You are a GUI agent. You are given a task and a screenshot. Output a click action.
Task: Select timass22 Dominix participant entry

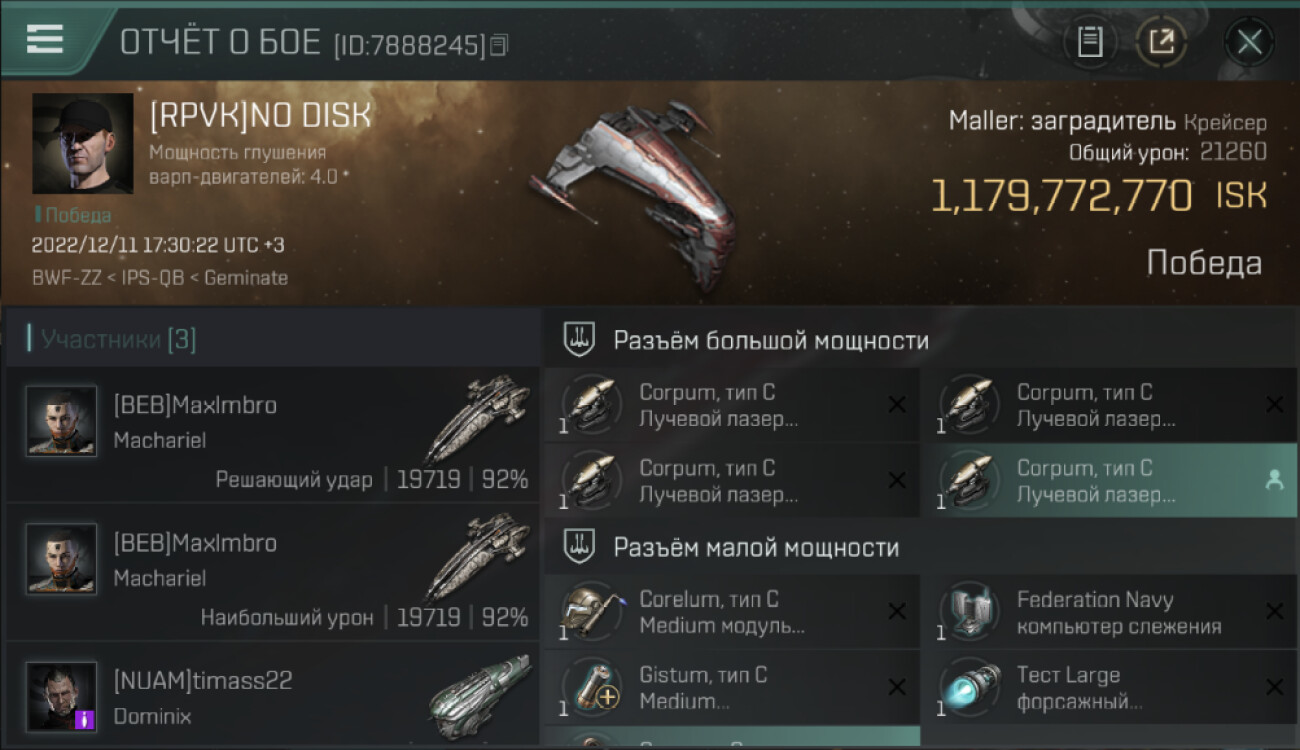point(272,695)
